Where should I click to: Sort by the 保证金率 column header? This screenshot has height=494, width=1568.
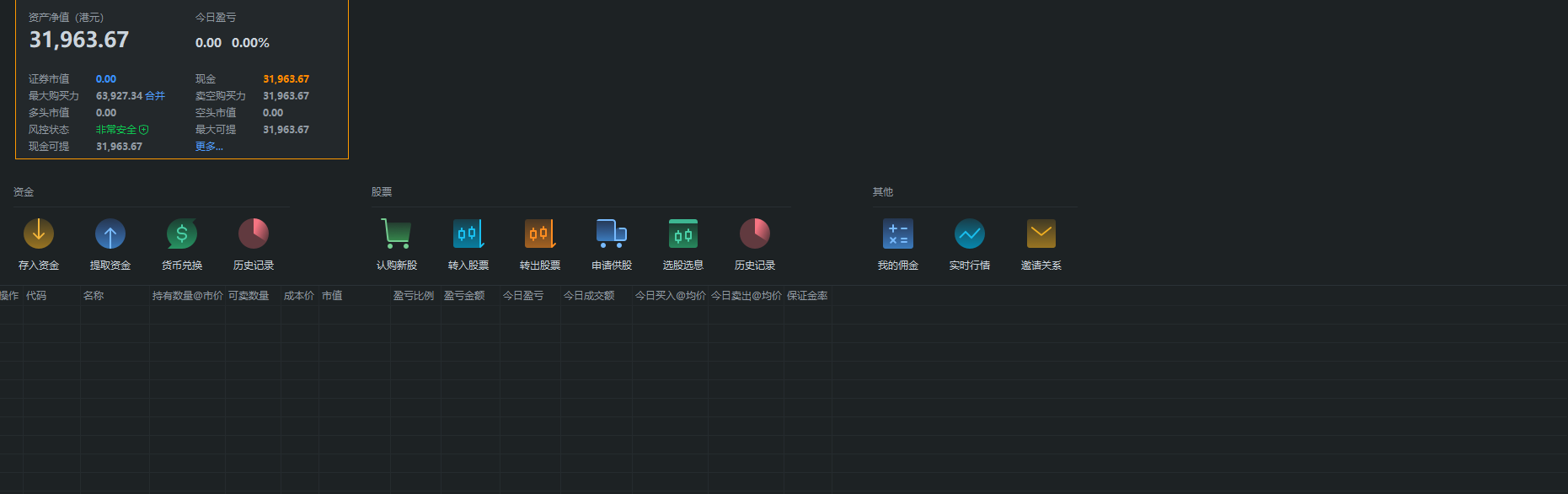click(807, 296)
